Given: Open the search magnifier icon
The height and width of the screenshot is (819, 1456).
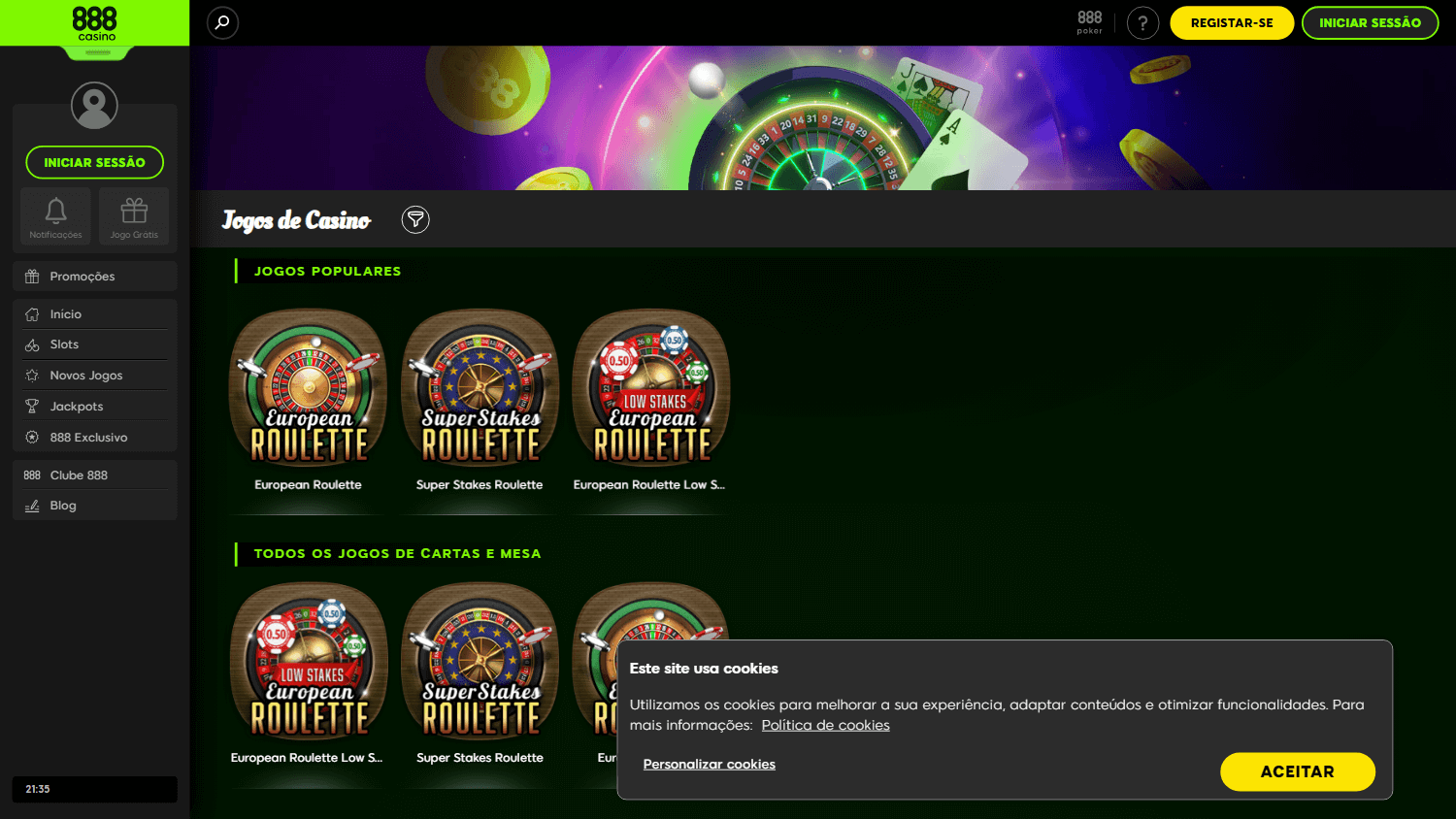Looking at the screenshot, I should (x=222, y=22).
